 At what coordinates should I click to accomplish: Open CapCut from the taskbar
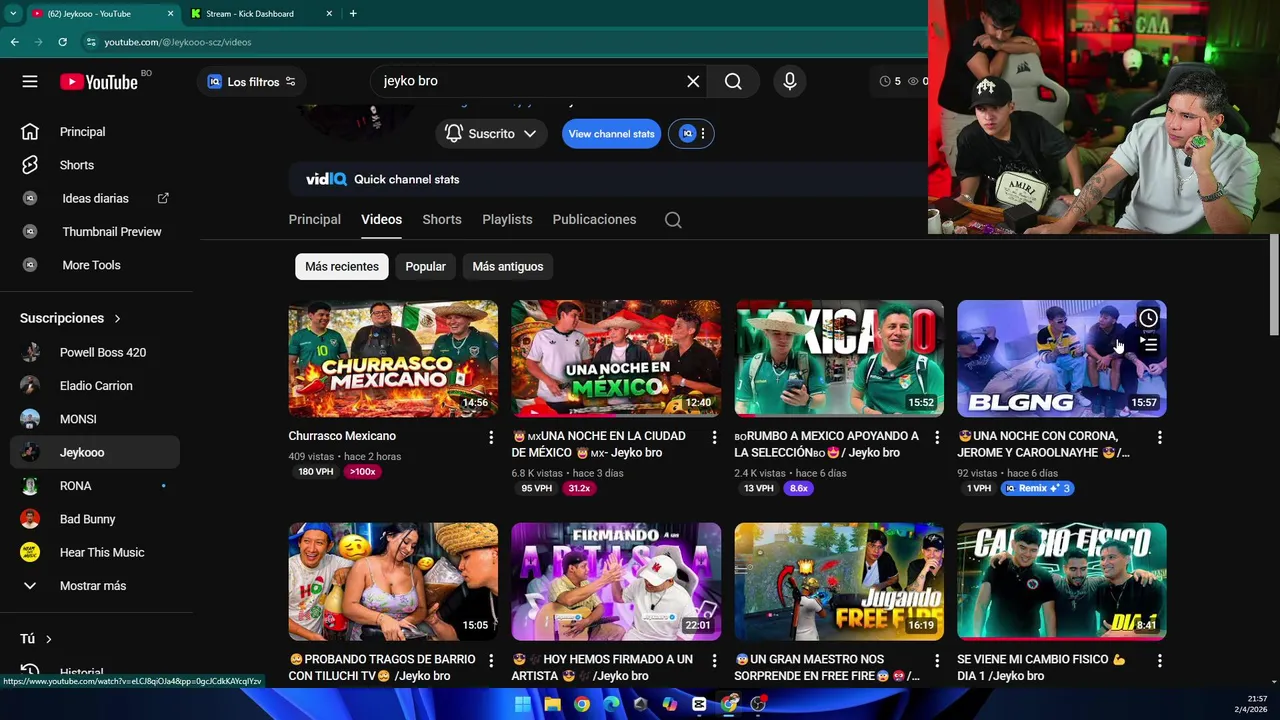click(x=699, y=704)
